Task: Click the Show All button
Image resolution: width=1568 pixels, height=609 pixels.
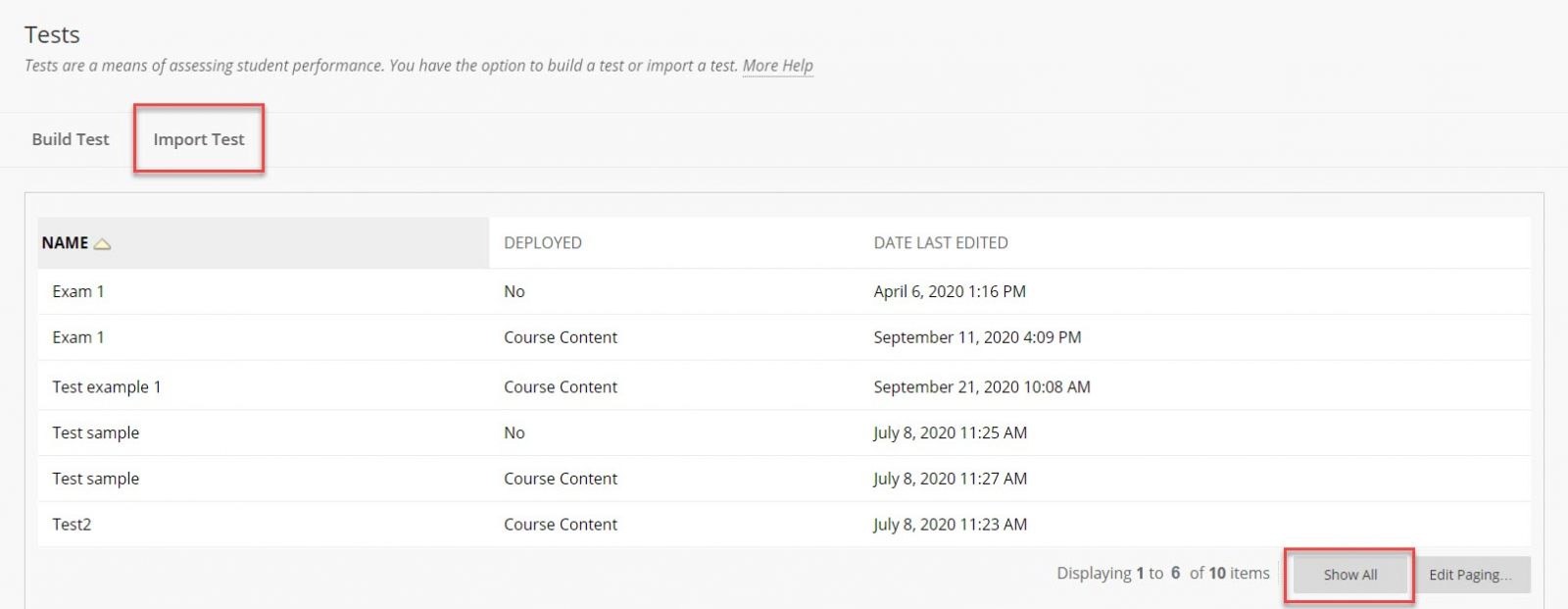Action: point(1349,575)
